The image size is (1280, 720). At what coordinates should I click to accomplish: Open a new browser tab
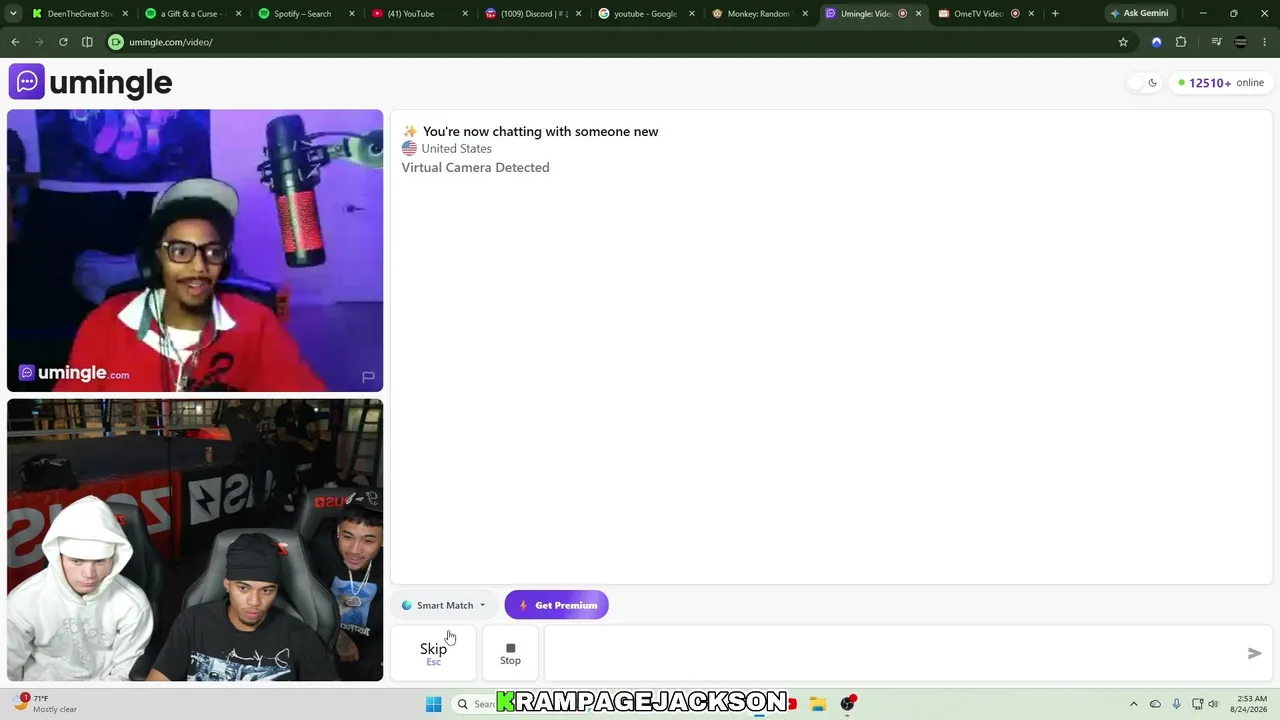pos(1055,14)
